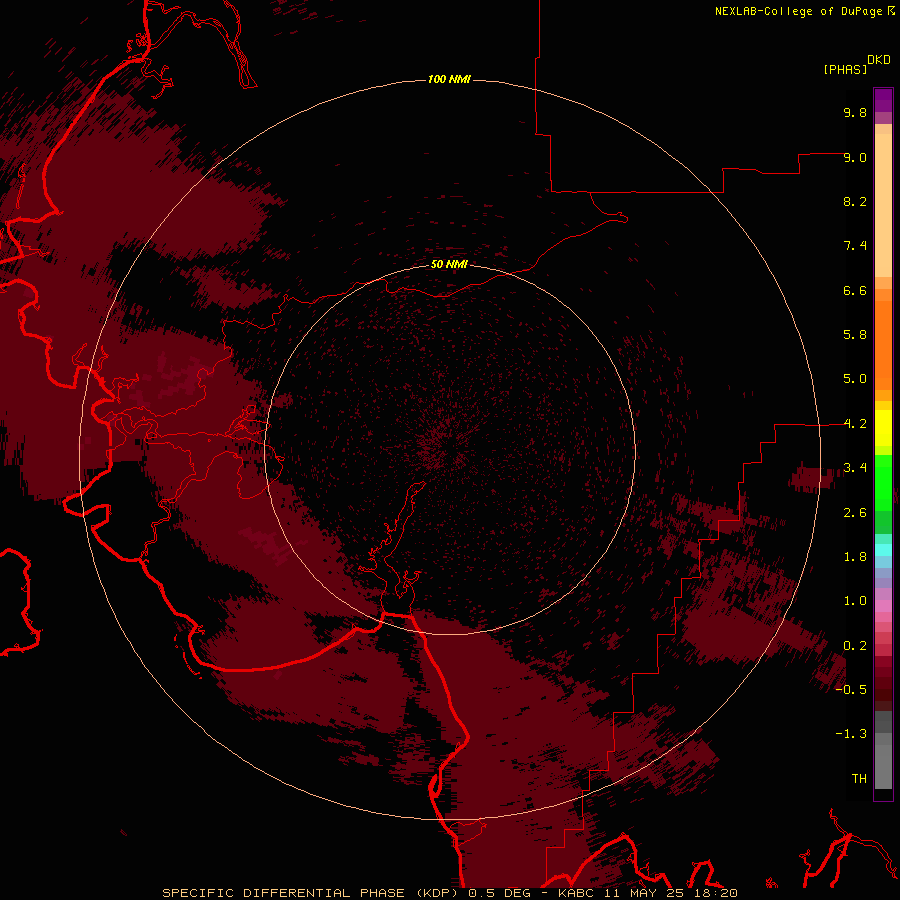Viewport: 900px width, 900px height.
Task: Click the 0.2 legend value
Action: [x=855, y=646]
